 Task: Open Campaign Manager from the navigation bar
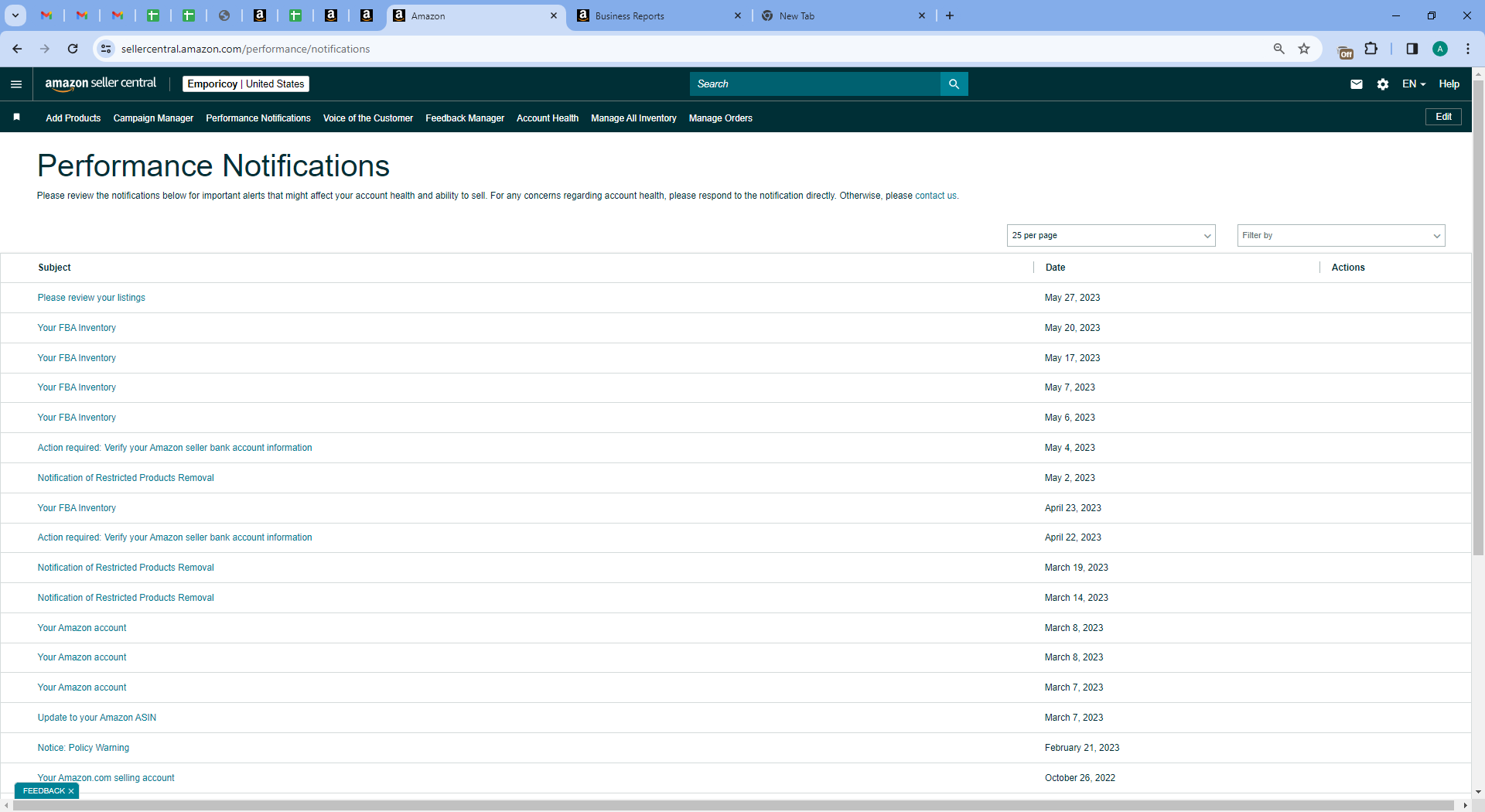pos(153,118)
